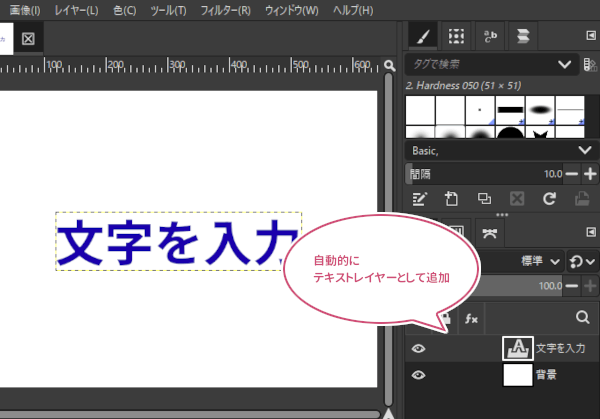Viewport: 600px width, 419px height.
Task: Select the 文字を入力 layer name
Action: pyautogui.click(x=560, y=348)
